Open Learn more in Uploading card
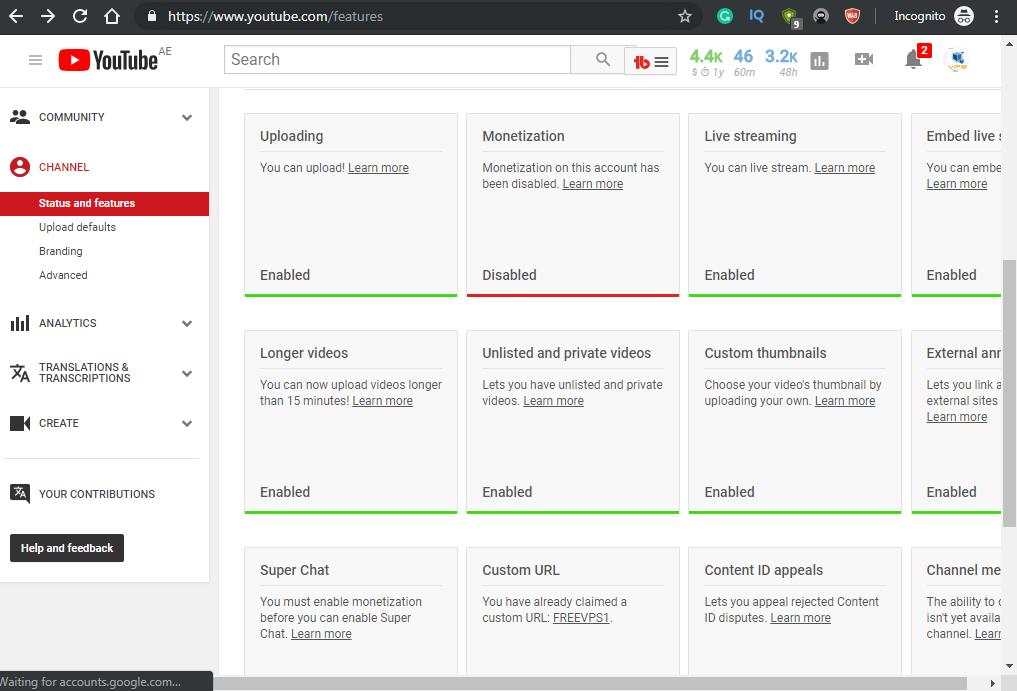 coord(378,168)
